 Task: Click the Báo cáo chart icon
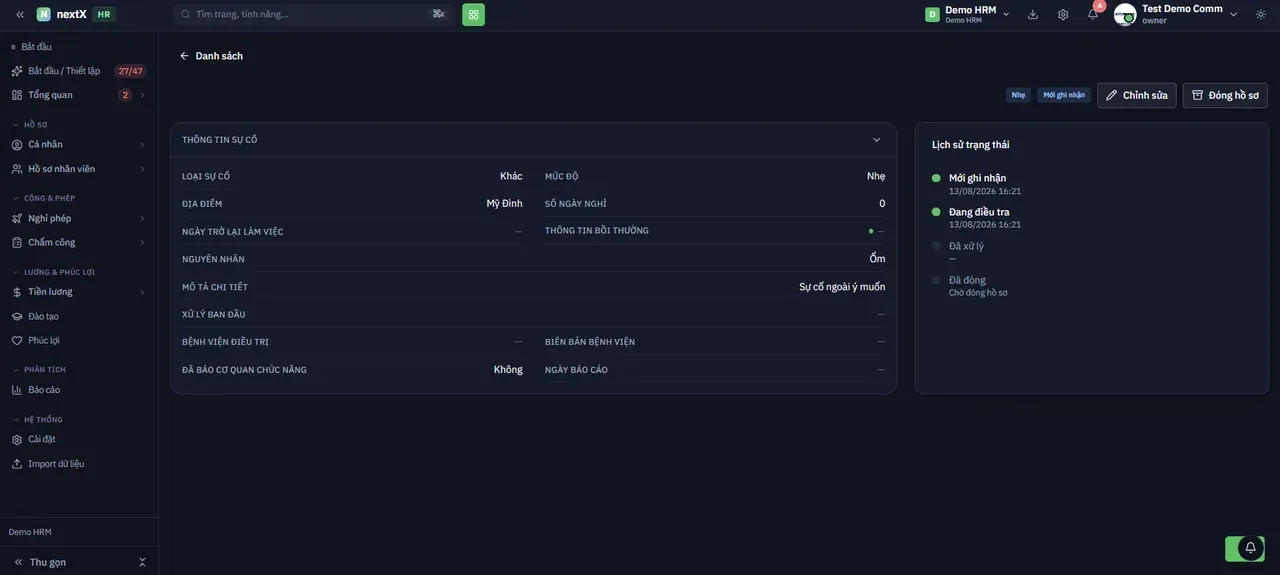click(17, 390)
